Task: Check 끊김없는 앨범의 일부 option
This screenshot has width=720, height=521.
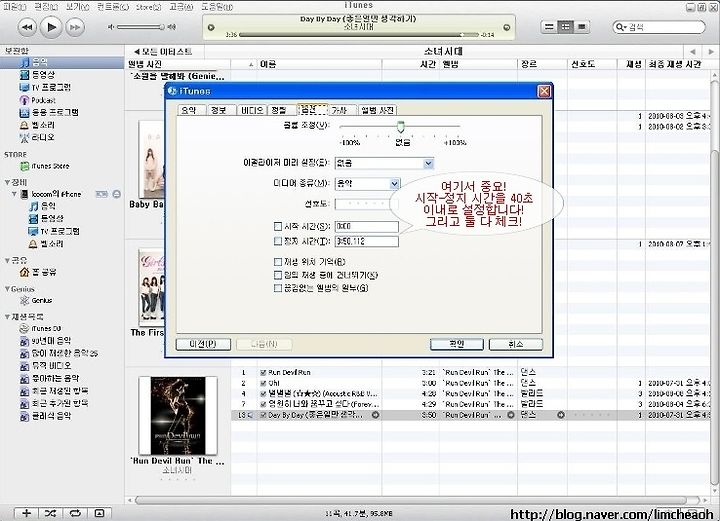Action: coord(277,288)
